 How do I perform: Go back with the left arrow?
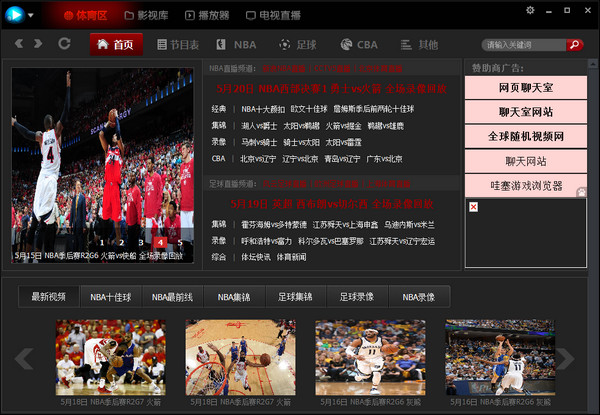click(x=19, y=44)
